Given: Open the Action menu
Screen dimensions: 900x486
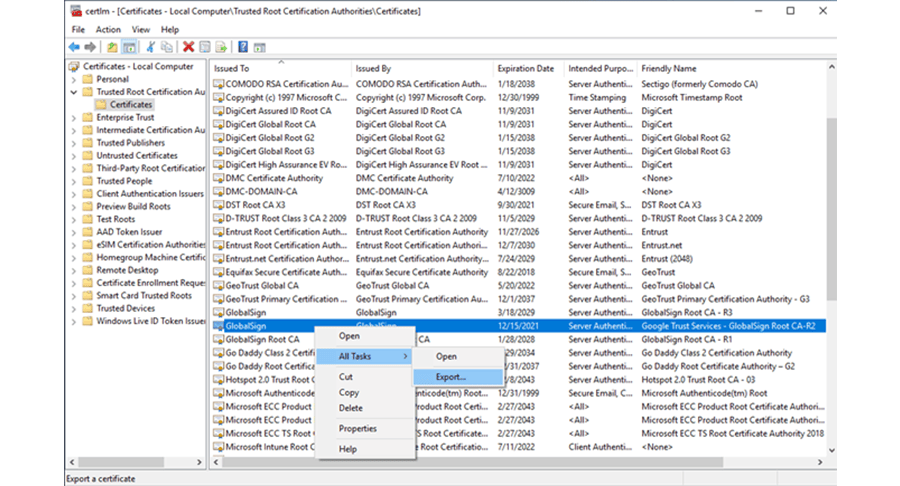Looking at the screenshot, I should [x=108, y=30].
